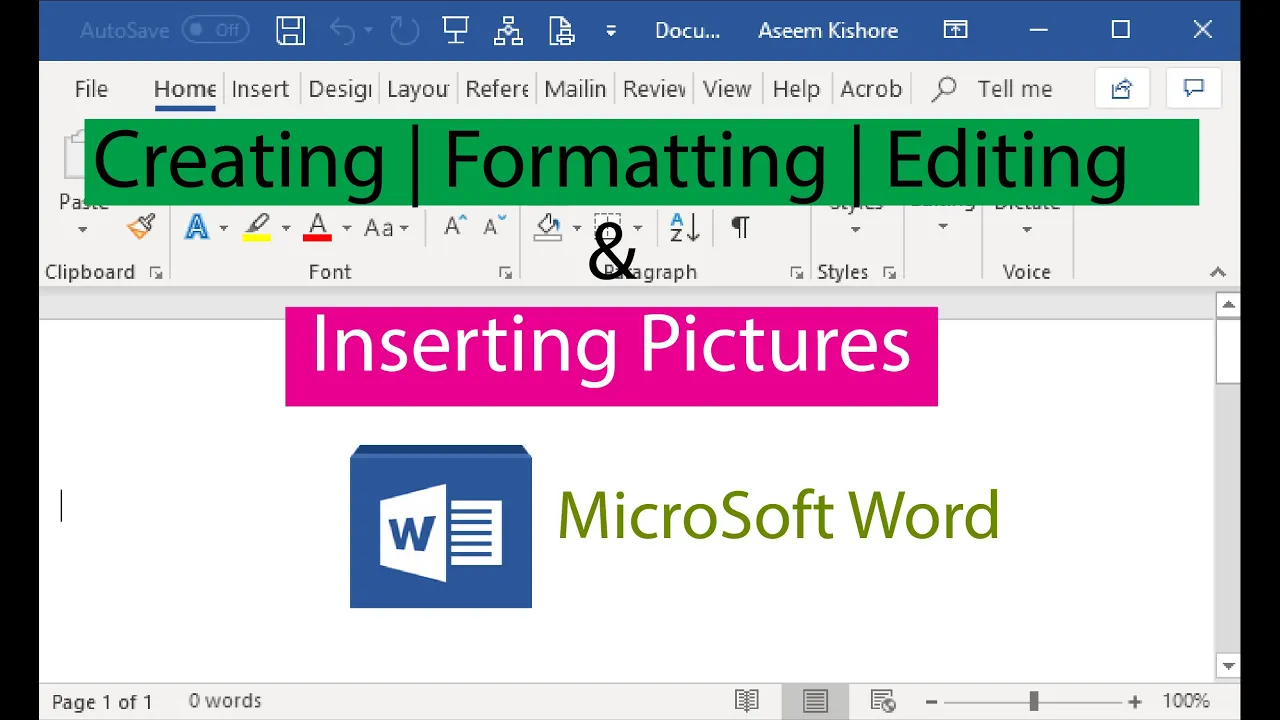The image size is (1280, 720).
Task: Toggle Show/Hide paragraph marks
Action: point(740,227)
